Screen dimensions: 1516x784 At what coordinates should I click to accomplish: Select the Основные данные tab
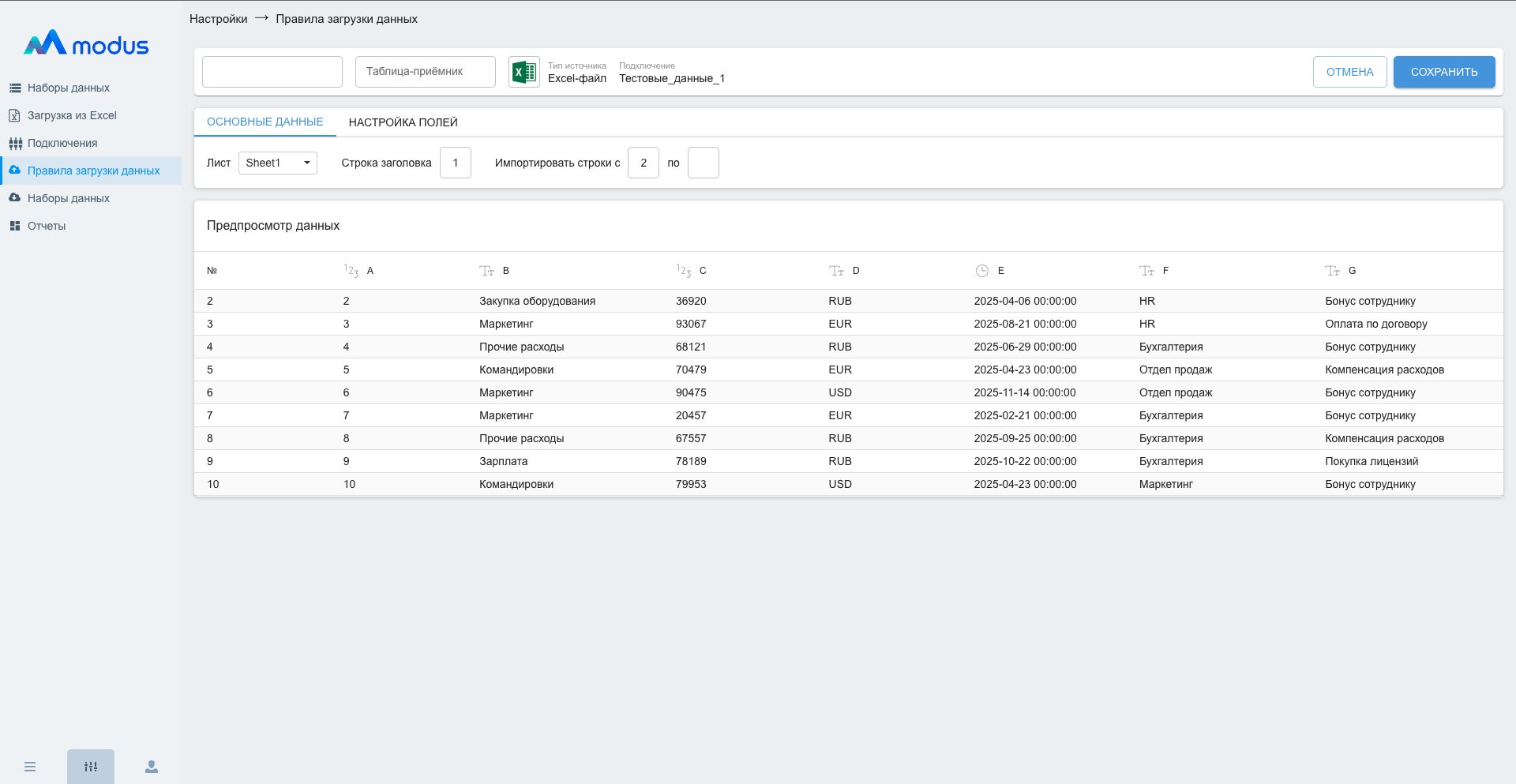pyautogui.click(x=265, y=122)
